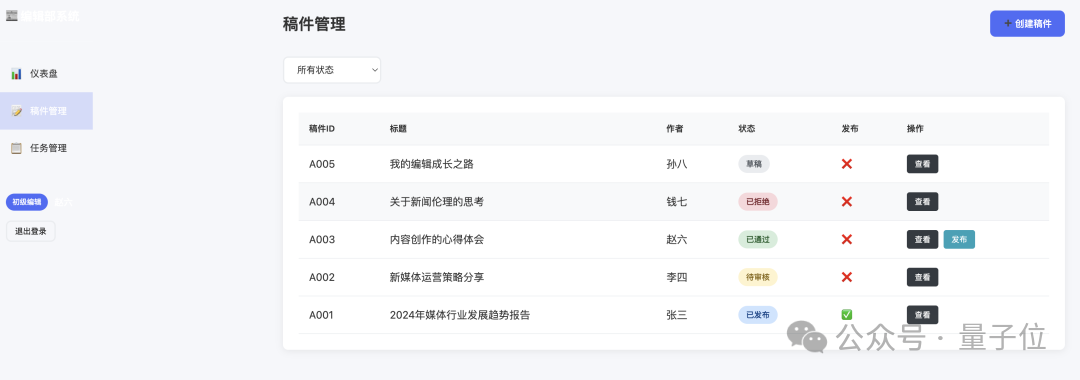Click the manuscript ID A003

point(322,240)
